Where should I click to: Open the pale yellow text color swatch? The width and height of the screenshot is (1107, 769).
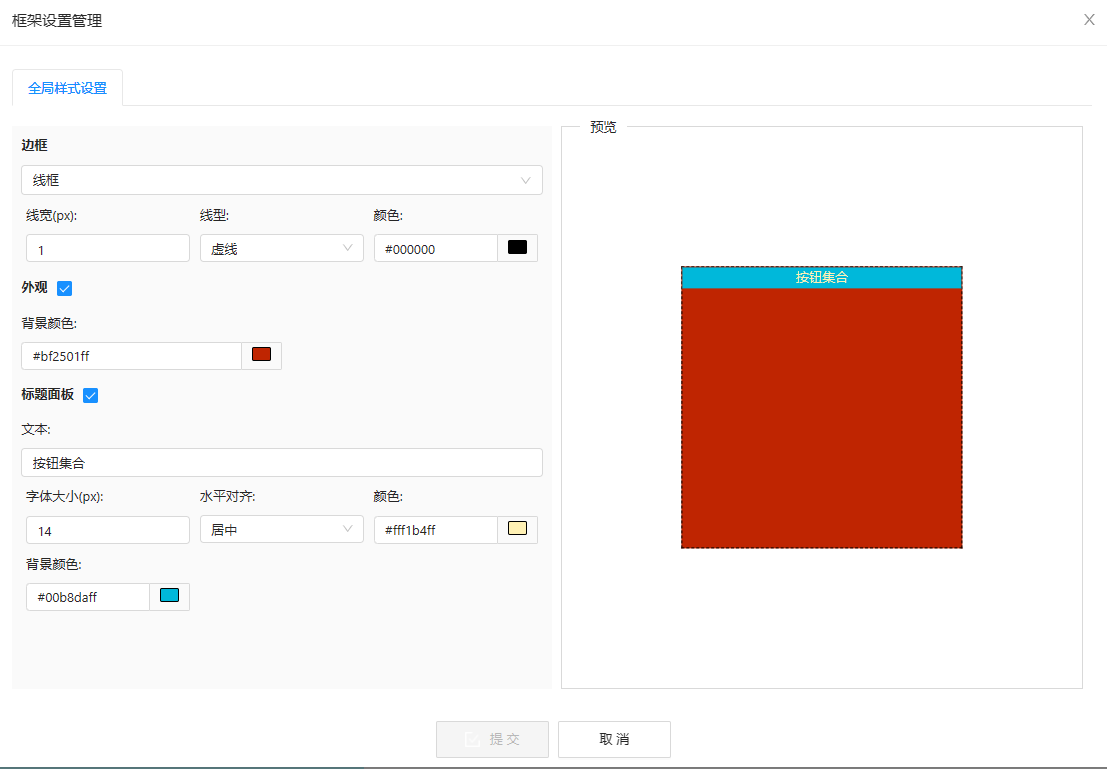click(x=517, y=529)
